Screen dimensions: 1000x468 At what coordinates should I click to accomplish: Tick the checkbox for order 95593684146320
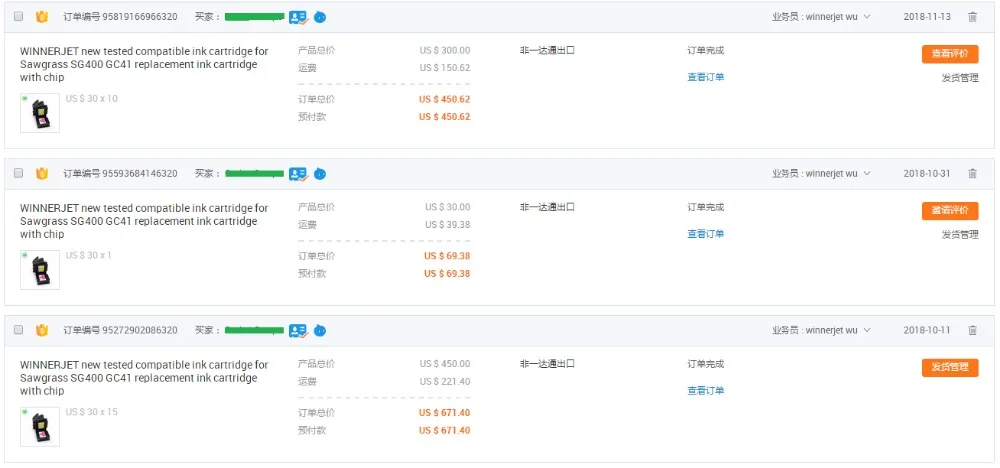[x=18, y=173]
